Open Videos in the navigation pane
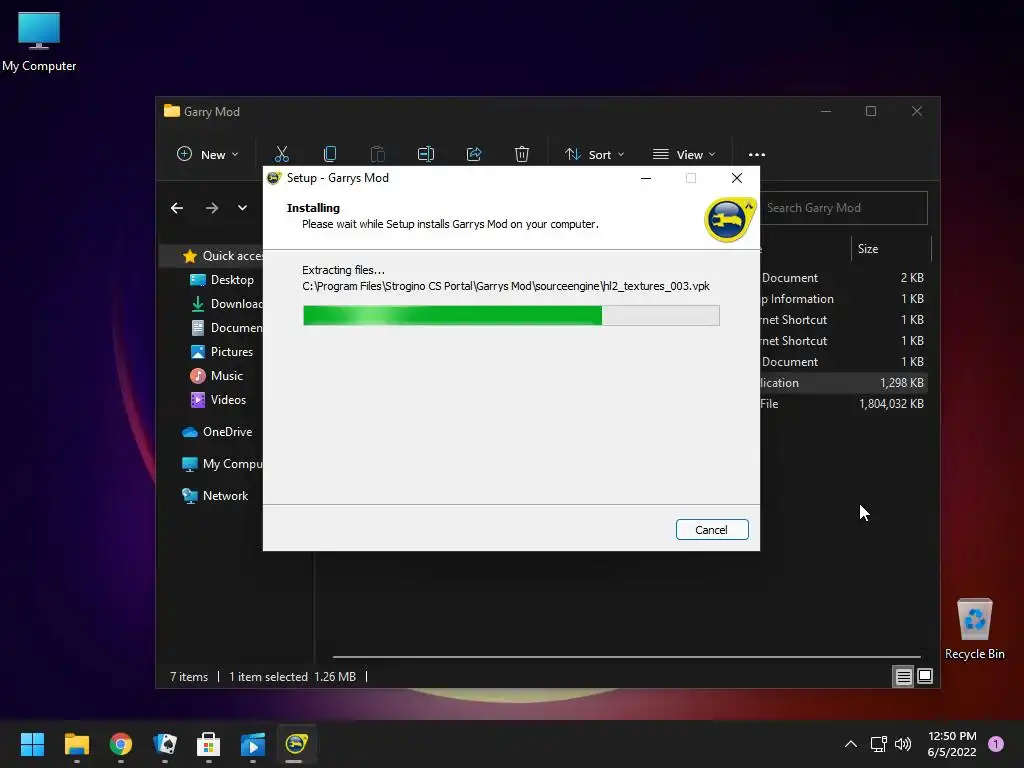1024x768 pixels. tap(218, 400)
